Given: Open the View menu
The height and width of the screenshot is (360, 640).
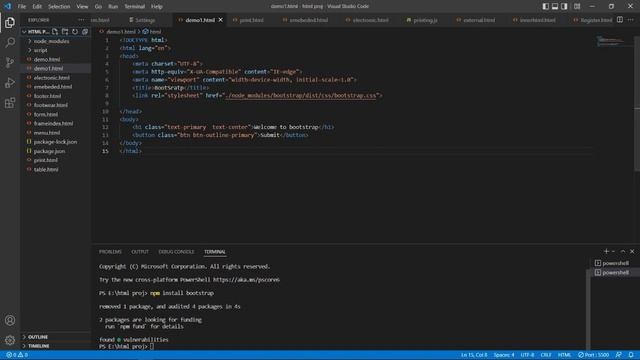Looking at the screenshot, I should (82, 6).
